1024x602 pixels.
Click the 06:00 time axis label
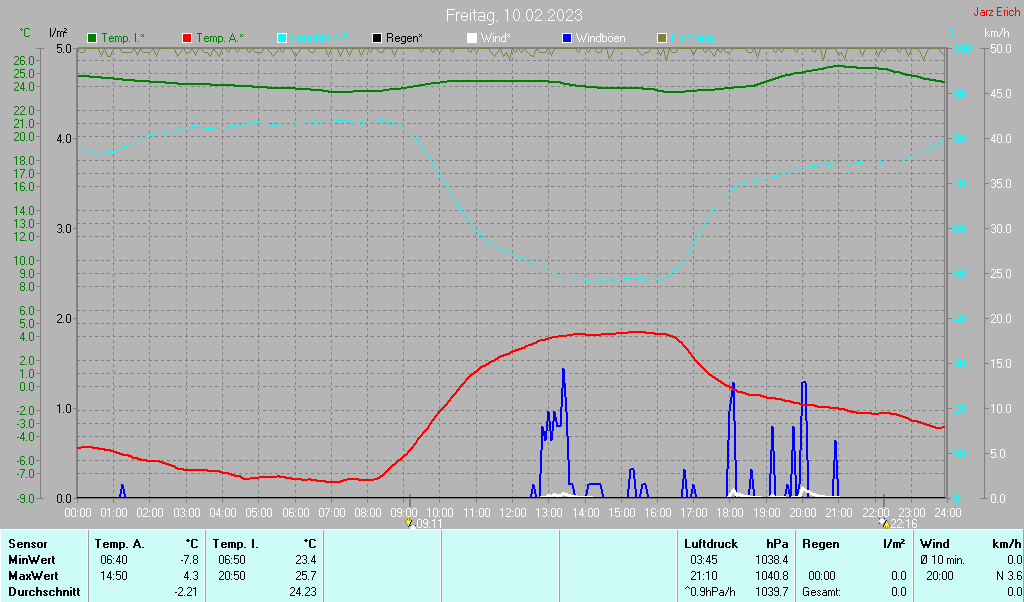(x=295, y=513)
